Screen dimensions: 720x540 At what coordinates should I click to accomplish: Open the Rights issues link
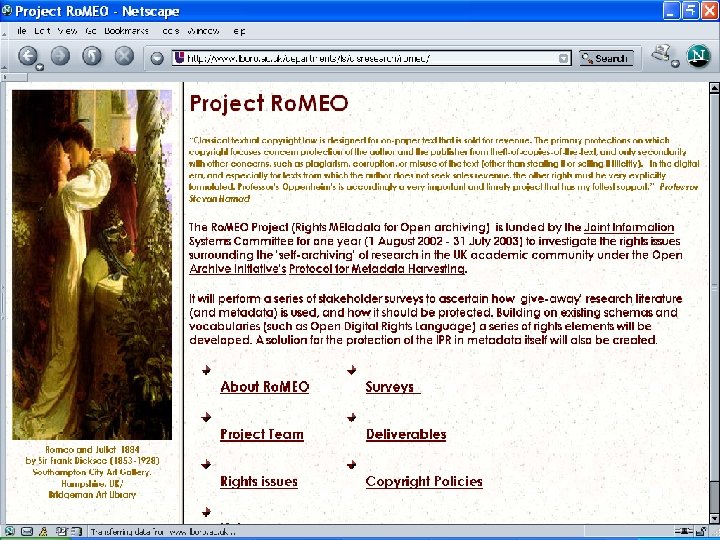tap(259, 481)
